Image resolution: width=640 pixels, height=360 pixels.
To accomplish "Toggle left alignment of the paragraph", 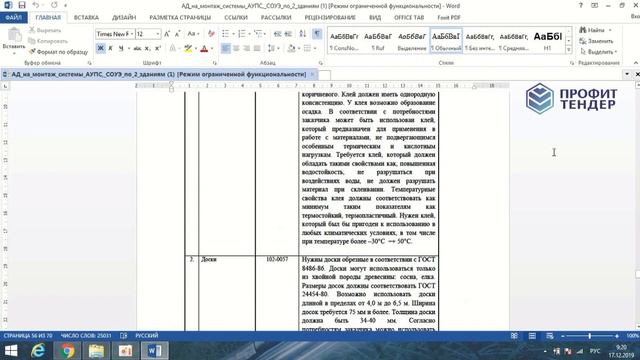I will (225, 49).
